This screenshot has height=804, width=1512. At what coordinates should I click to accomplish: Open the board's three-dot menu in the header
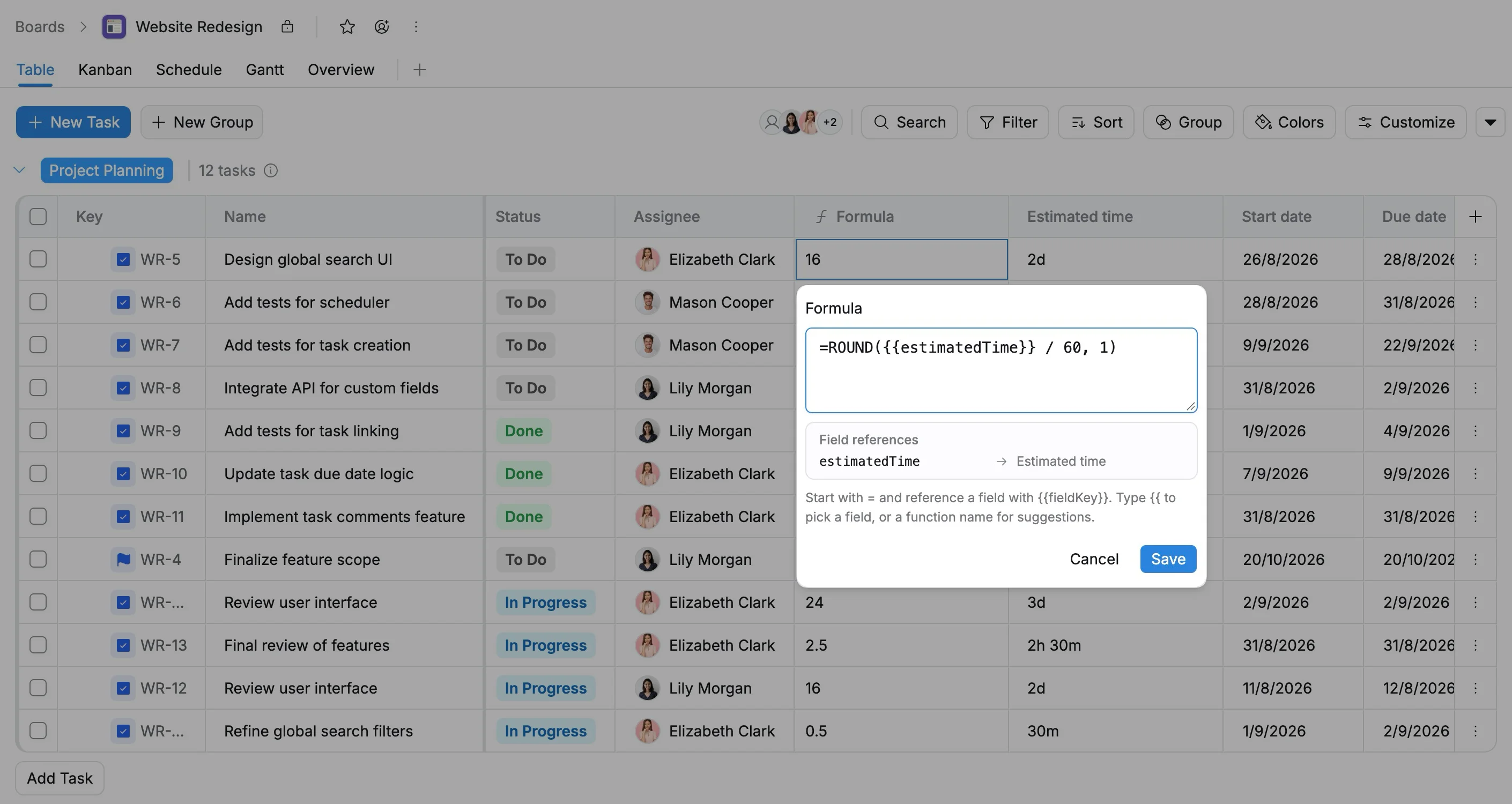tap(416, 26)
